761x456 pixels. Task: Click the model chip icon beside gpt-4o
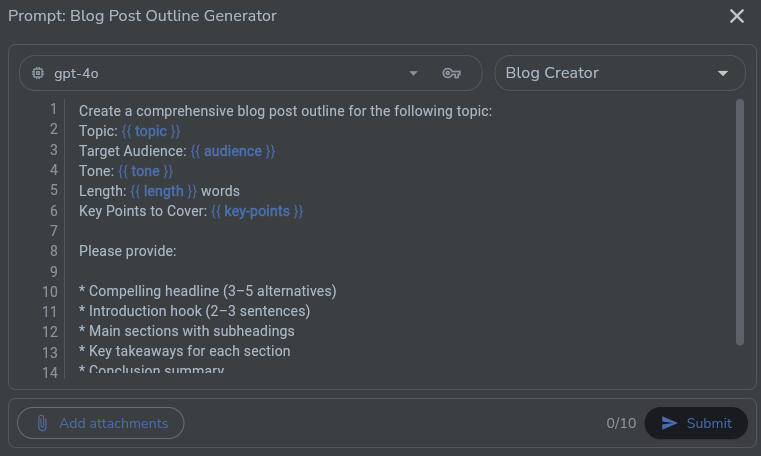tap(38, 73)
